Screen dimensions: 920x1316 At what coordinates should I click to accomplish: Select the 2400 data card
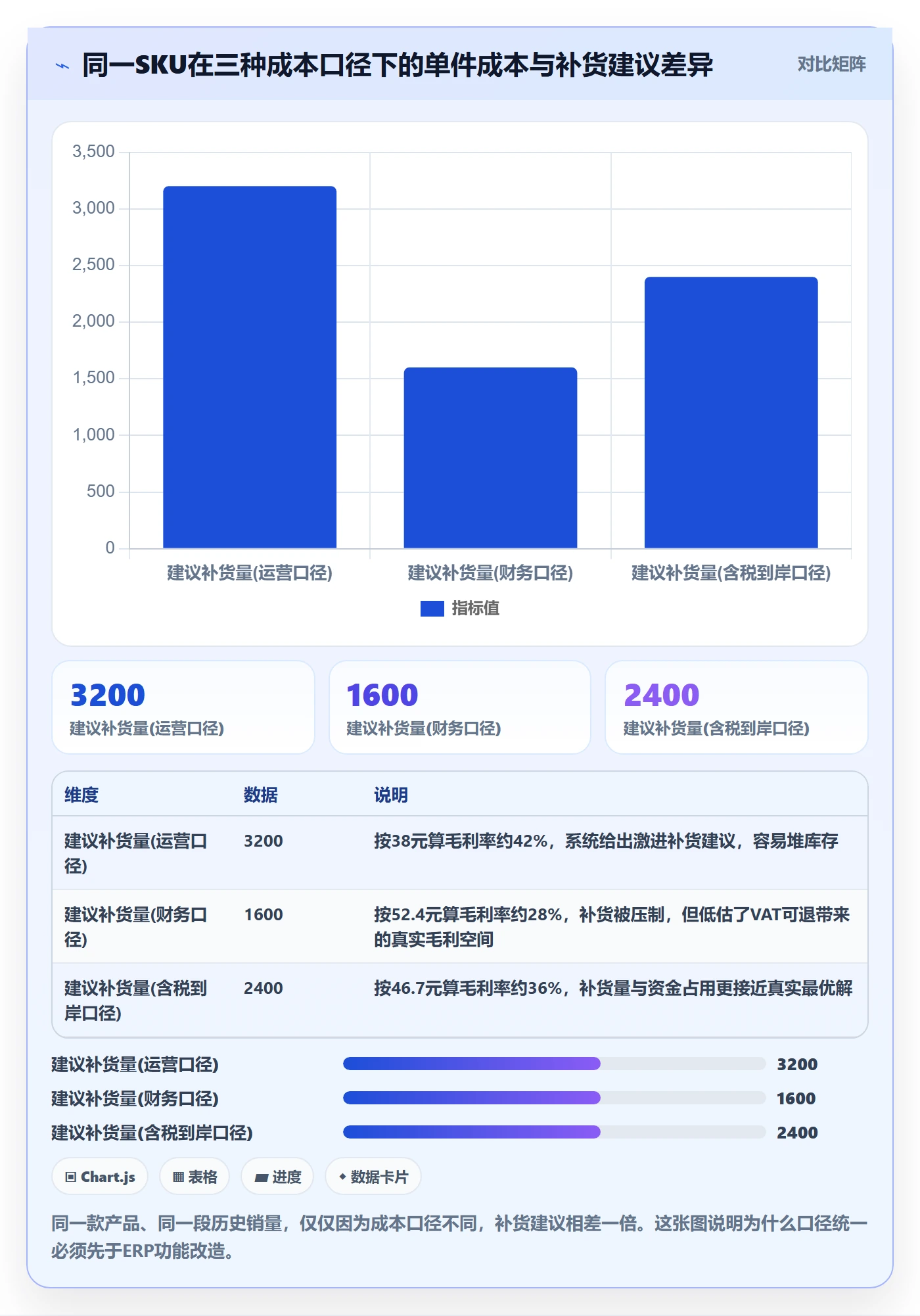736,707
